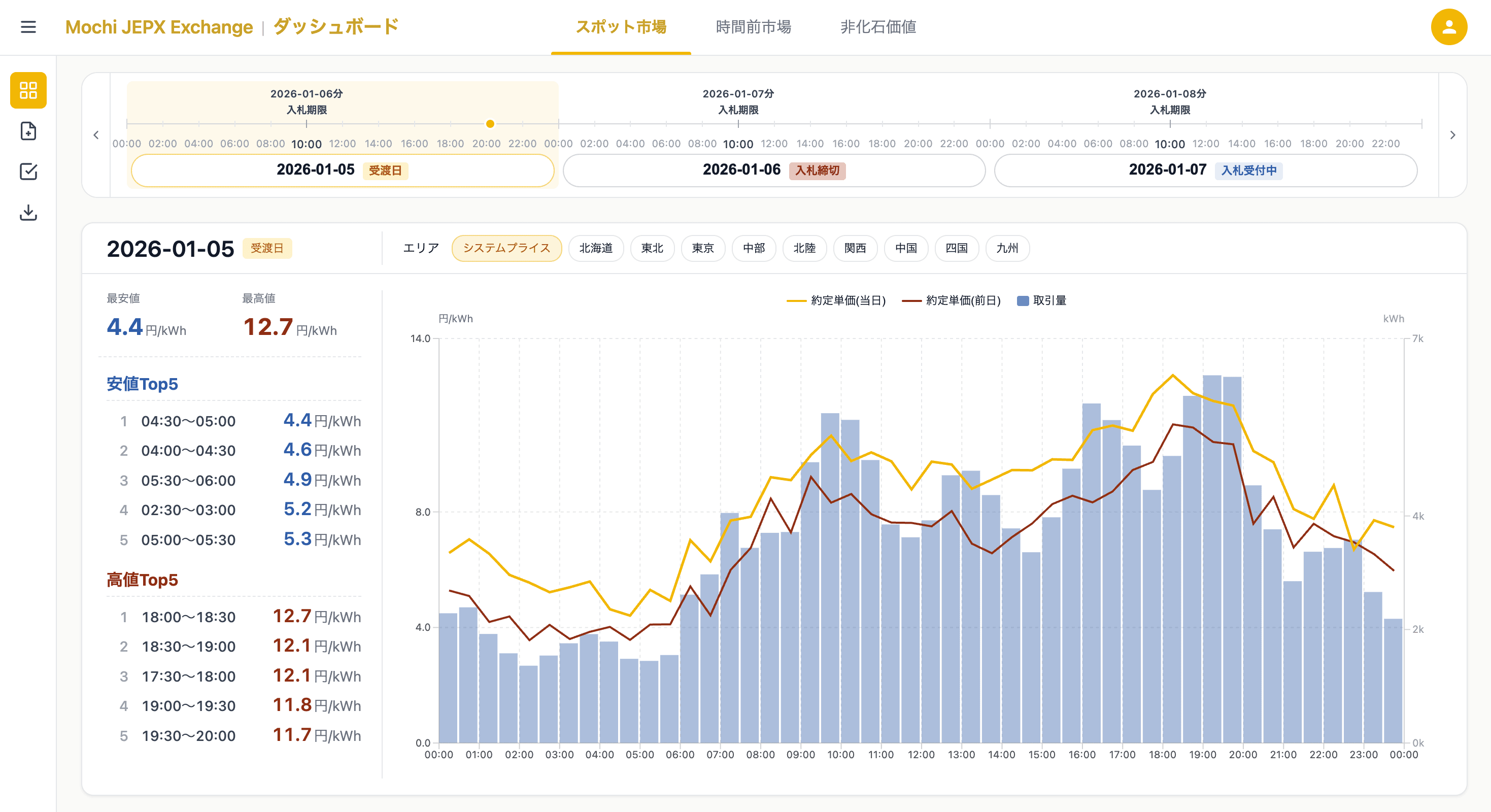Select the dashboard grid icon in the sidebar
The width and height of the screenshot is (1491, 812).
tap(28, 90)
